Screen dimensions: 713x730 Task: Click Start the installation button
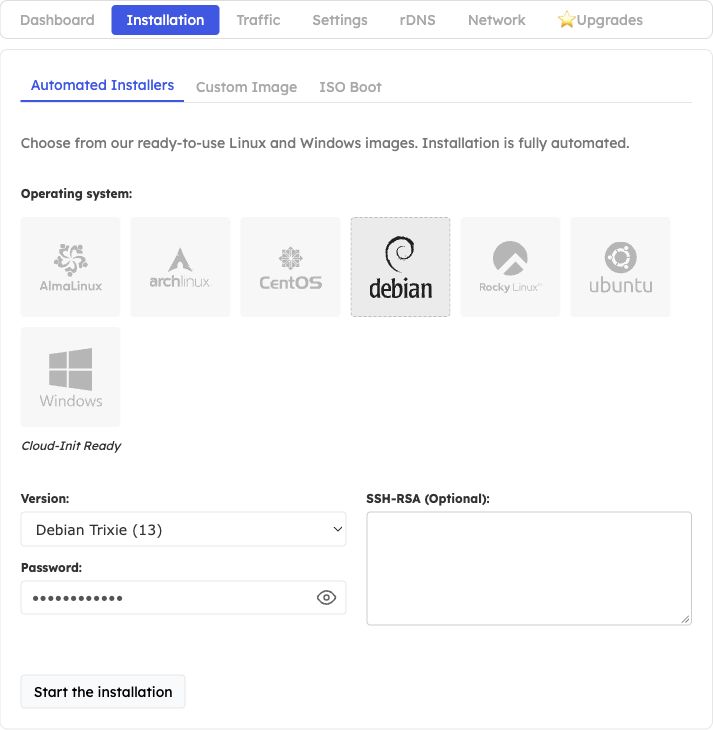103,692
